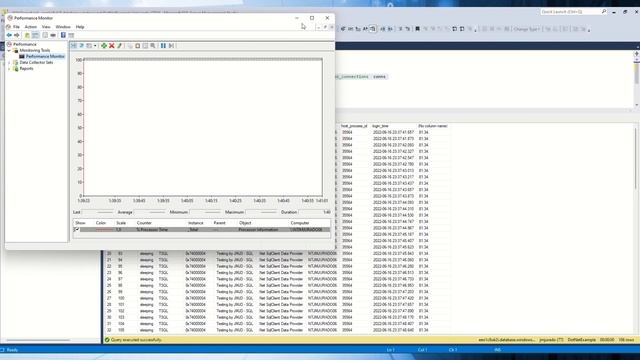The width and height of the screenshot is (640, 360).
Task: Open the File menu in Performance Monitor
Action: pos(16,27)
